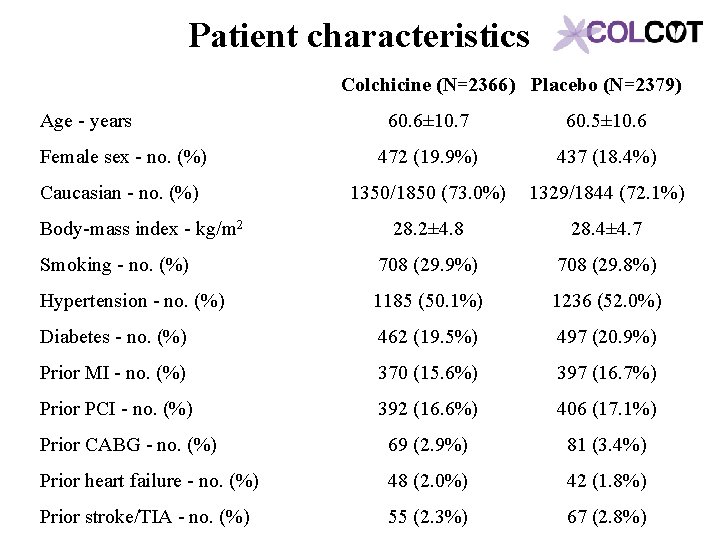
Task: Select the Prior CABG placebo value 81 (3.4%)
Action: (606, 445)
